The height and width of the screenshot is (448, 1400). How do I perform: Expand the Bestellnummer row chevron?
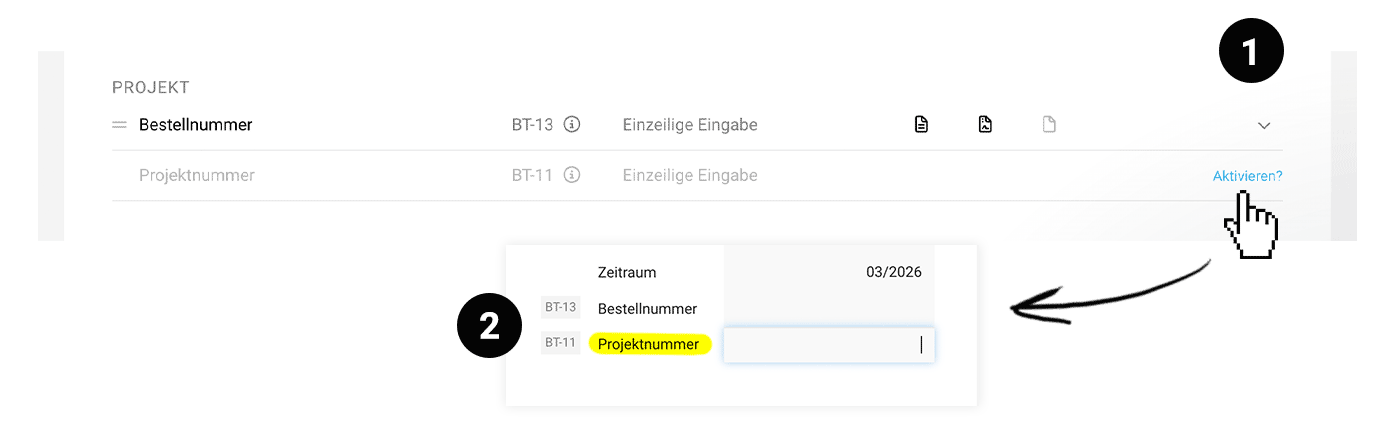pyautogui.click(x=1264, y=126)
